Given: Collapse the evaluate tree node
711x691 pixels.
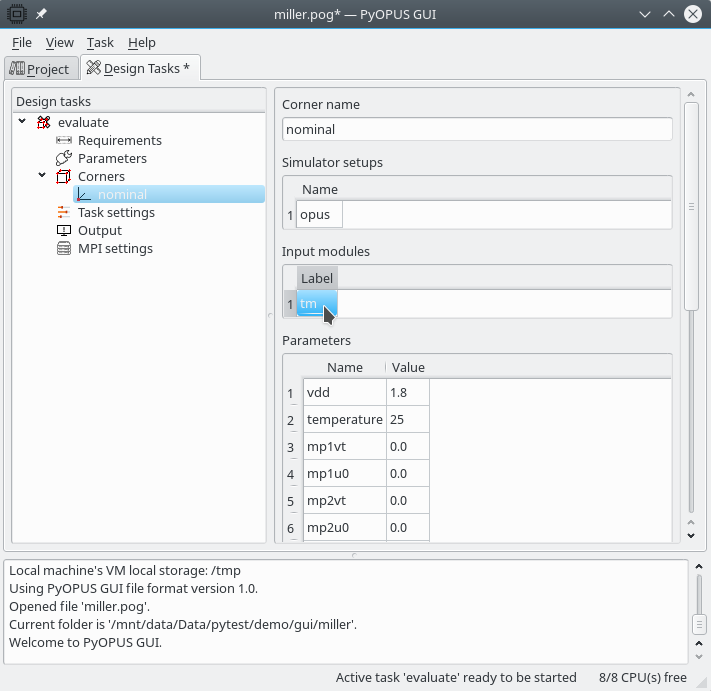Looking at the screenshot, I should click(x=23, y=122).
